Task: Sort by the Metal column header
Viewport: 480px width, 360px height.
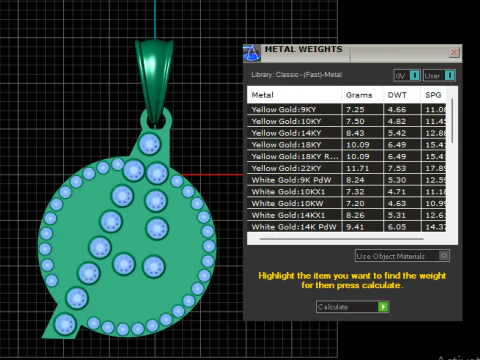Action: pyautogui.click(x=294, y=95)
